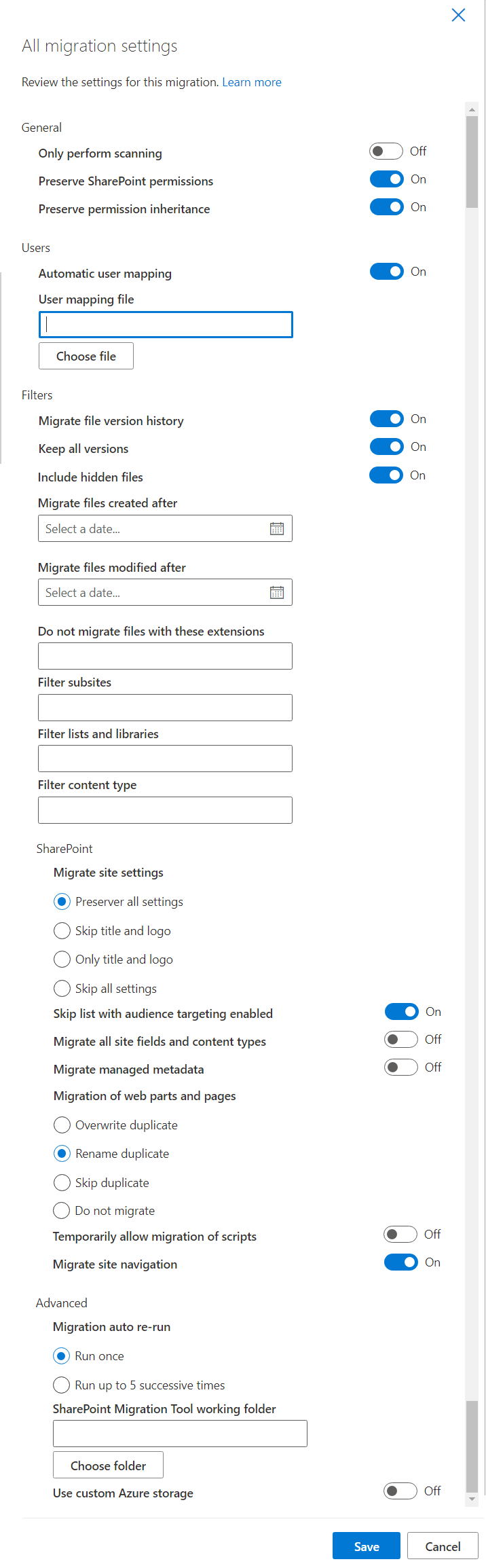
Task: Cancel the migration settings changes
Action: point(443,1546)
